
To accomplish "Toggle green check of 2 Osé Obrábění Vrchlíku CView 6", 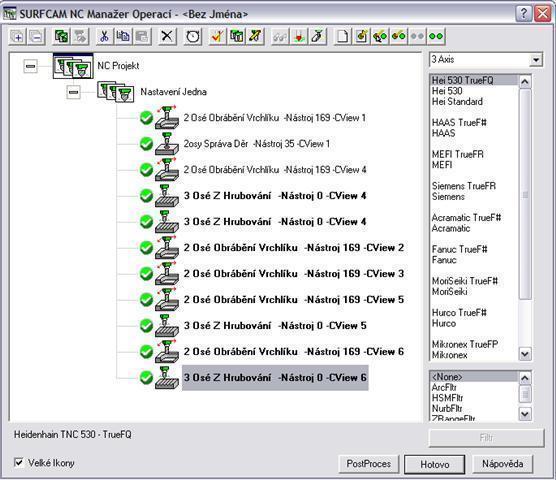I will click(x=146, y=352).
